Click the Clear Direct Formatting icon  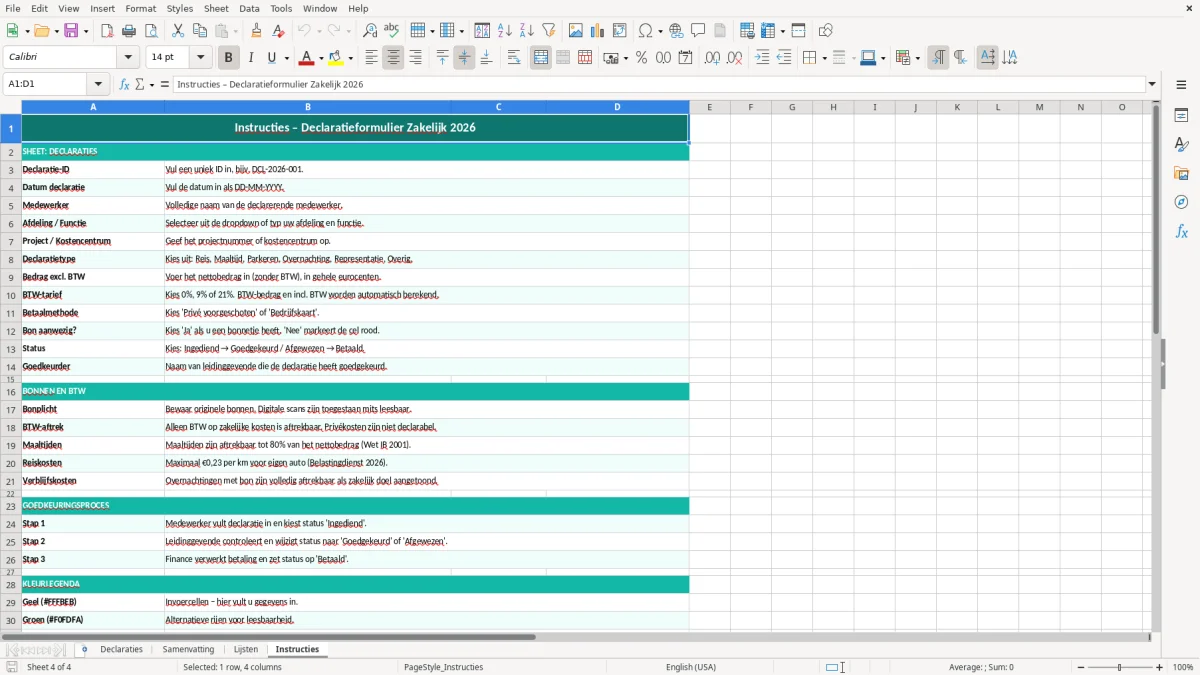pyautogui.click(x=279, y=31)
